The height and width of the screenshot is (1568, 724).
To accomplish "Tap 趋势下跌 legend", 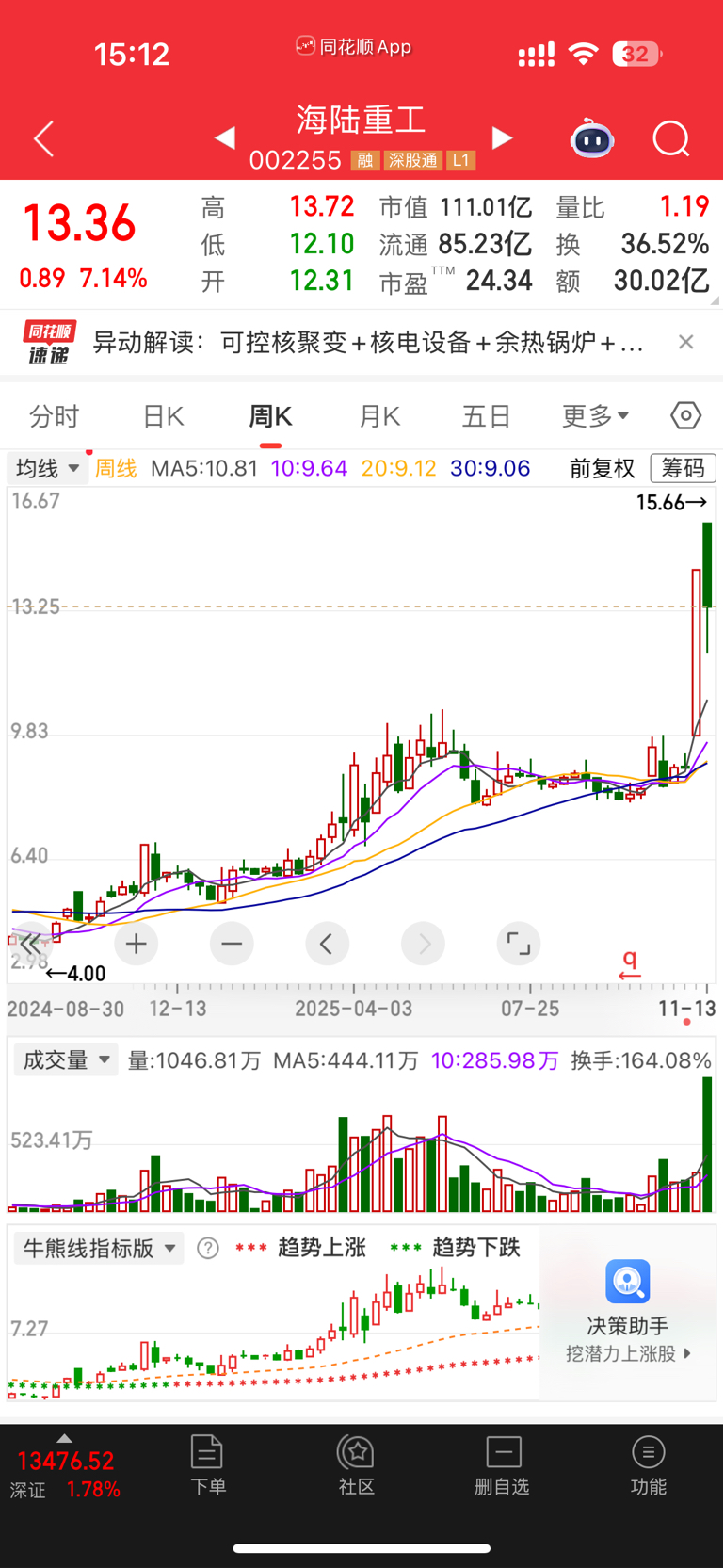I will 476,1248.
